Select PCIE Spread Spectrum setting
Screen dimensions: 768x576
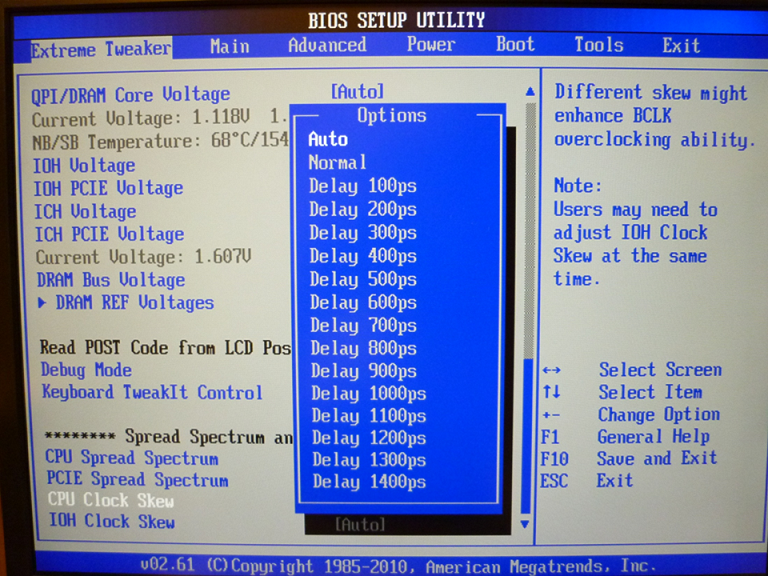tap(138, 480)
